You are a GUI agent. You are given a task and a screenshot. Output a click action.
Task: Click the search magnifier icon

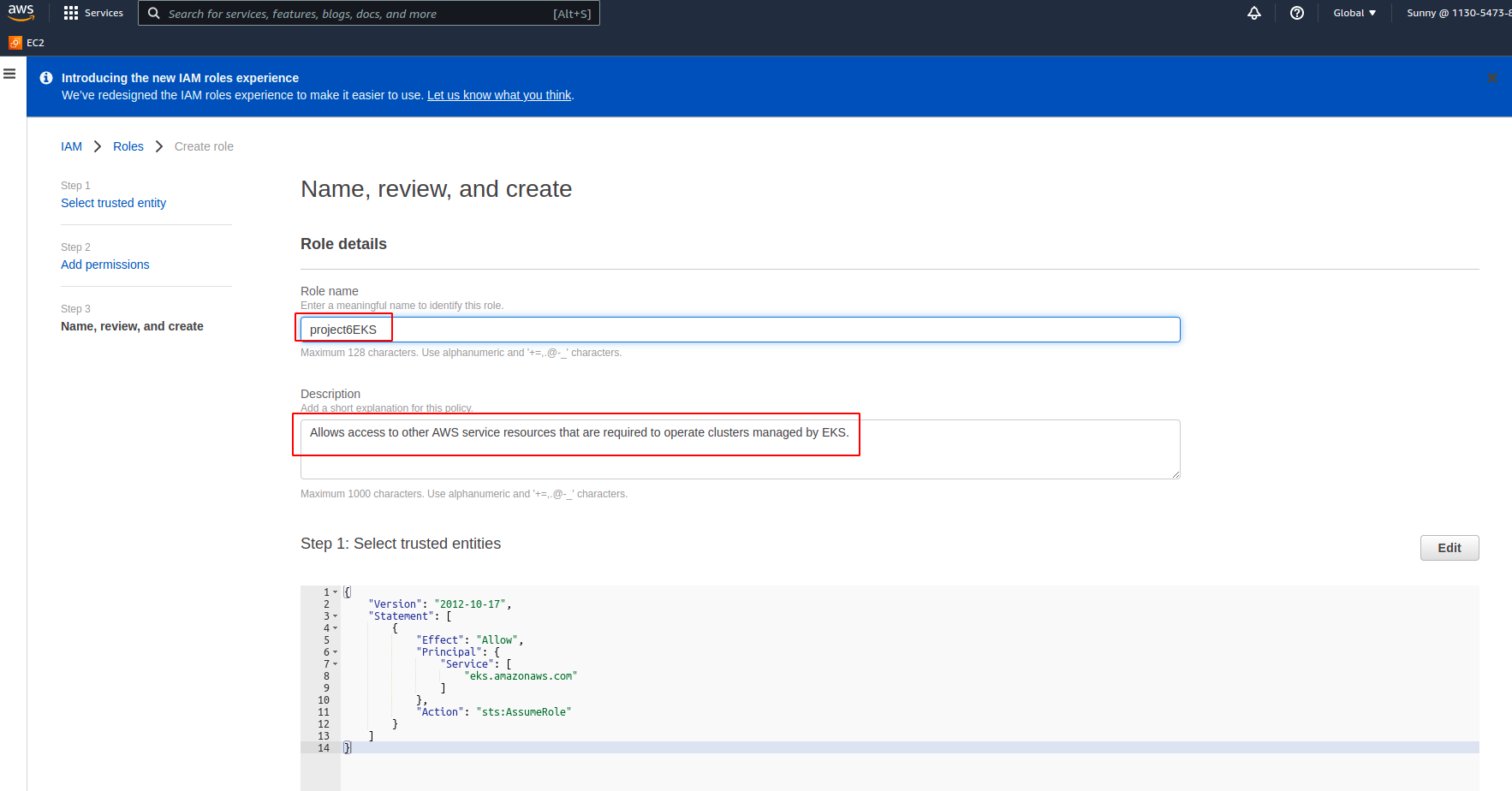pyautogui.click(x=153, y=13)
